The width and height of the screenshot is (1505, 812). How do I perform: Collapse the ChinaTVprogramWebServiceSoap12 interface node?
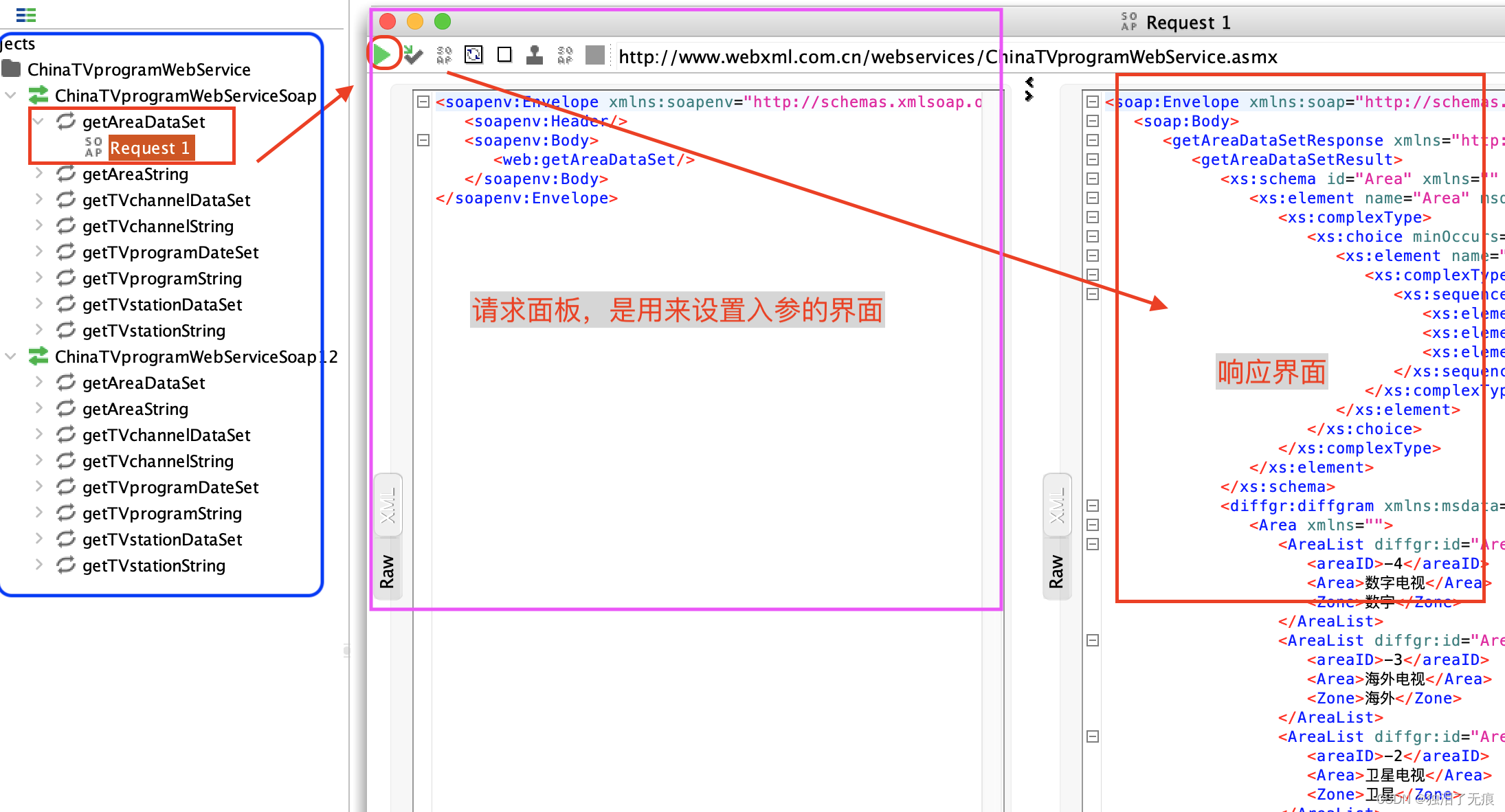click(x=11, y=357)
